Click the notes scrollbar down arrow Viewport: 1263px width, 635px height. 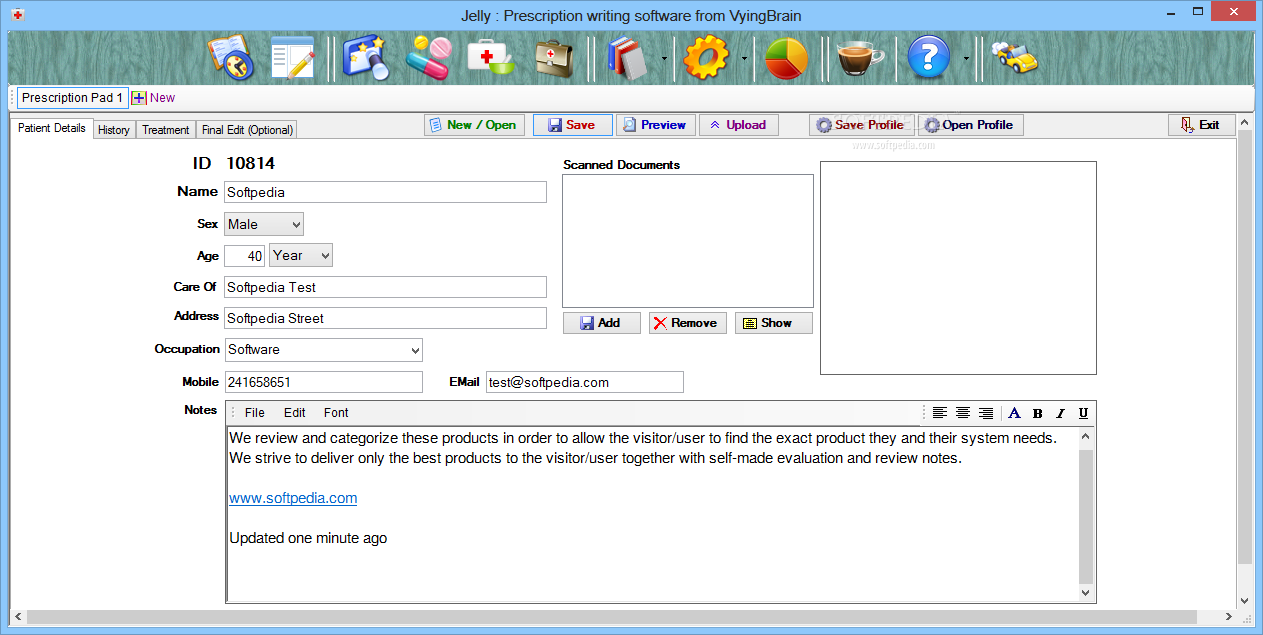(x=1086, y=593)
